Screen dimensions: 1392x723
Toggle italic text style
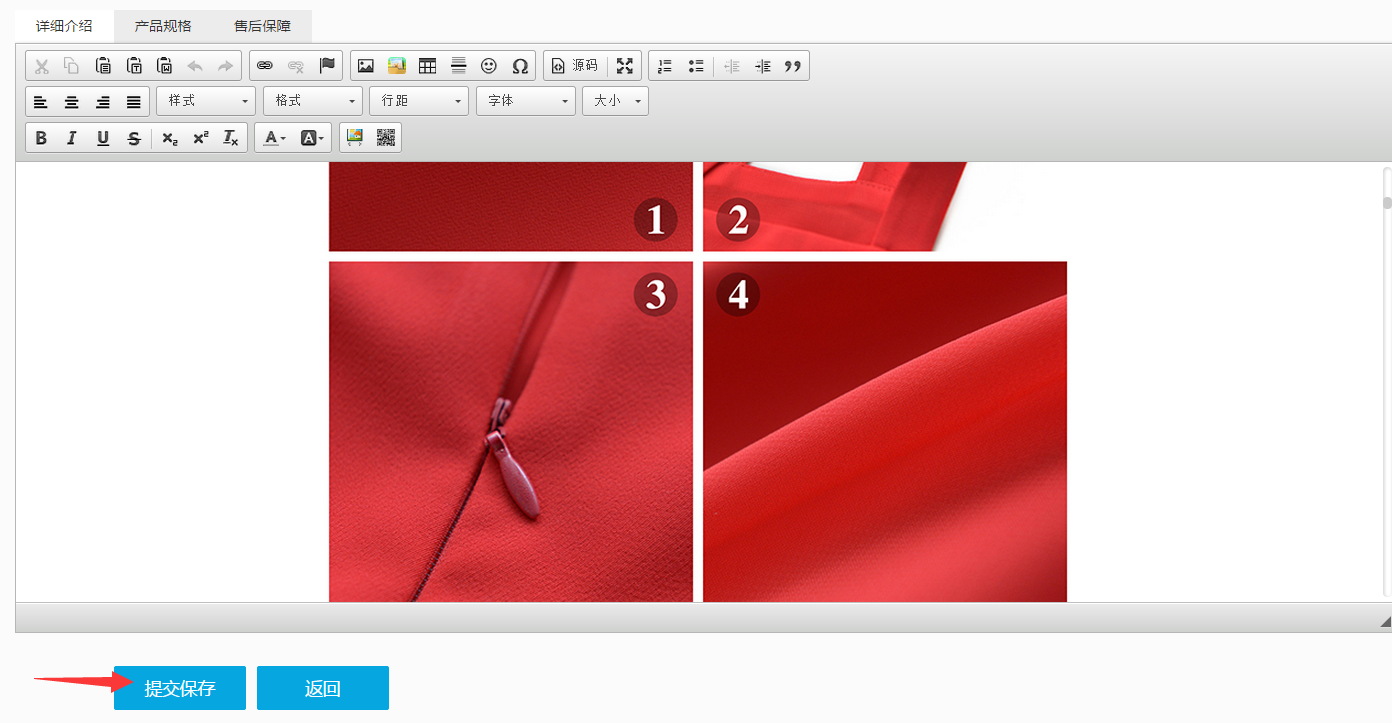(x=72, y=138)
